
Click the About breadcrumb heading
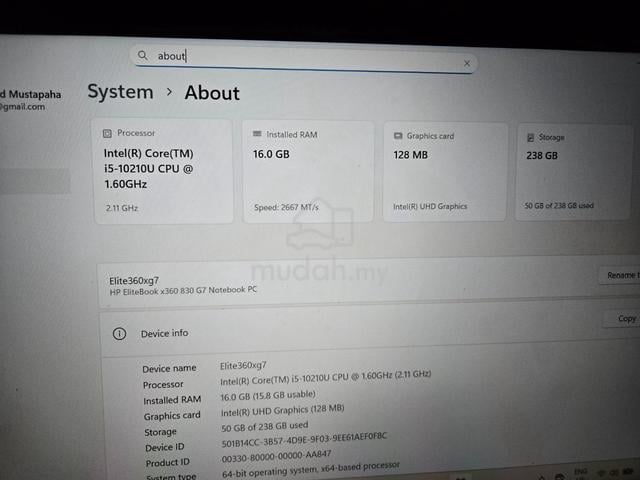212,93
